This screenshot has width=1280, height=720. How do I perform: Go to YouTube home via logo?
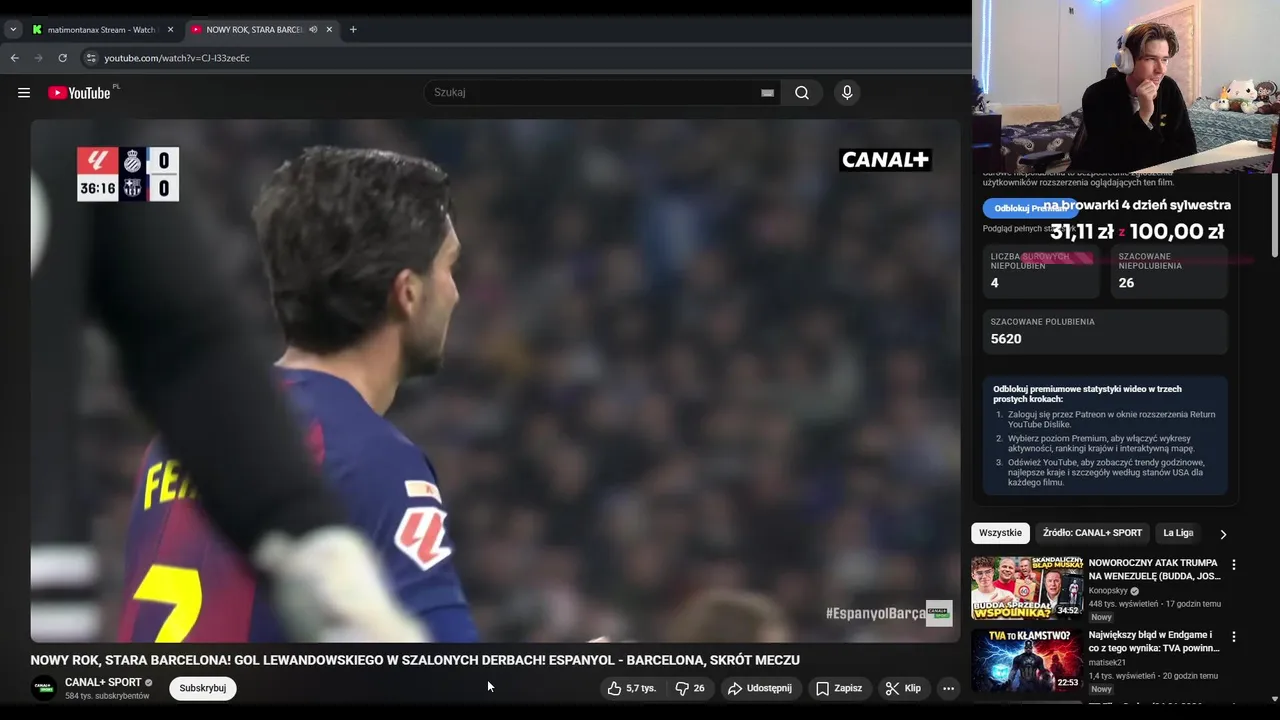pos(79,93)
